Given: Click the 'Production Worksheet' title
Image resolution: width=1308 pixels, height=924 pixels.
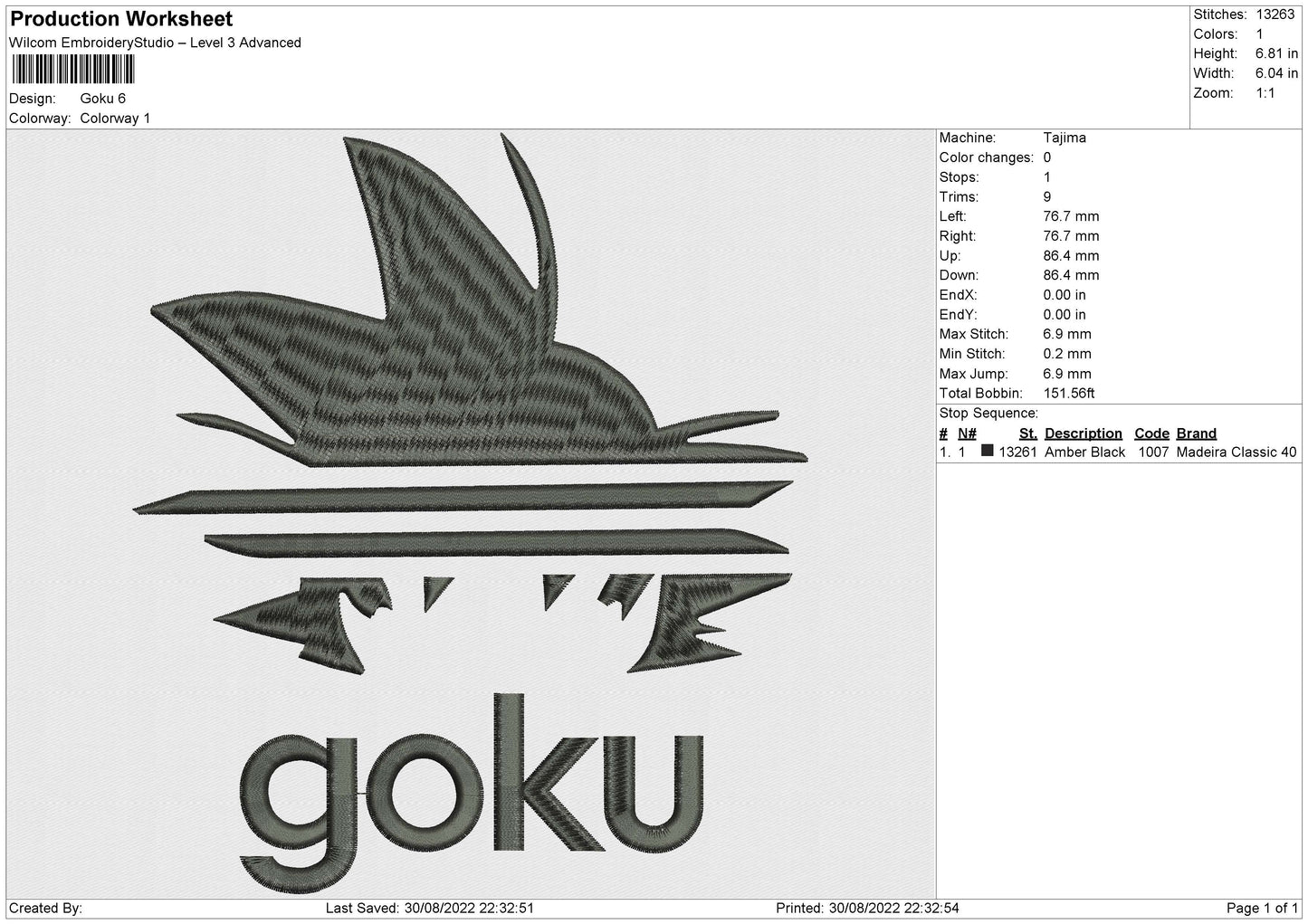Looking at the screenshot, I should (121, 19).
